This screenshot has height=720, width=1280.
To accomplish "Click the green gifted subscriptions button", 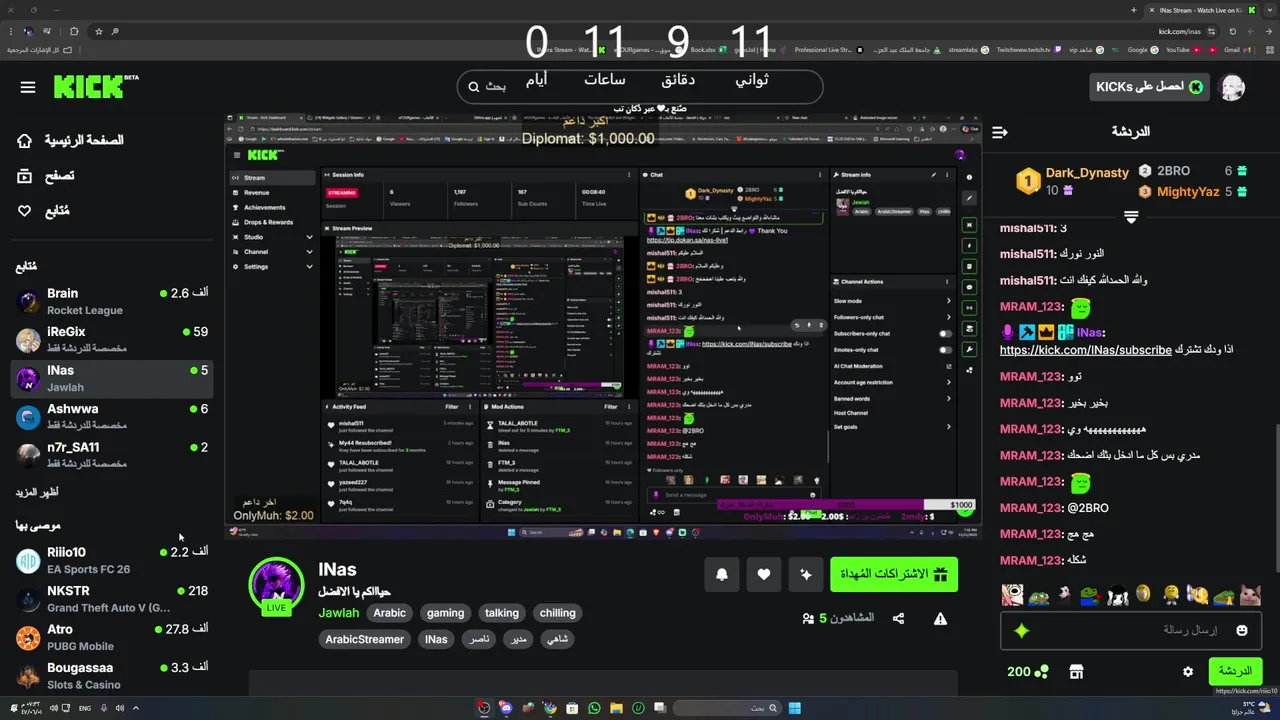I will pos(894,574).
